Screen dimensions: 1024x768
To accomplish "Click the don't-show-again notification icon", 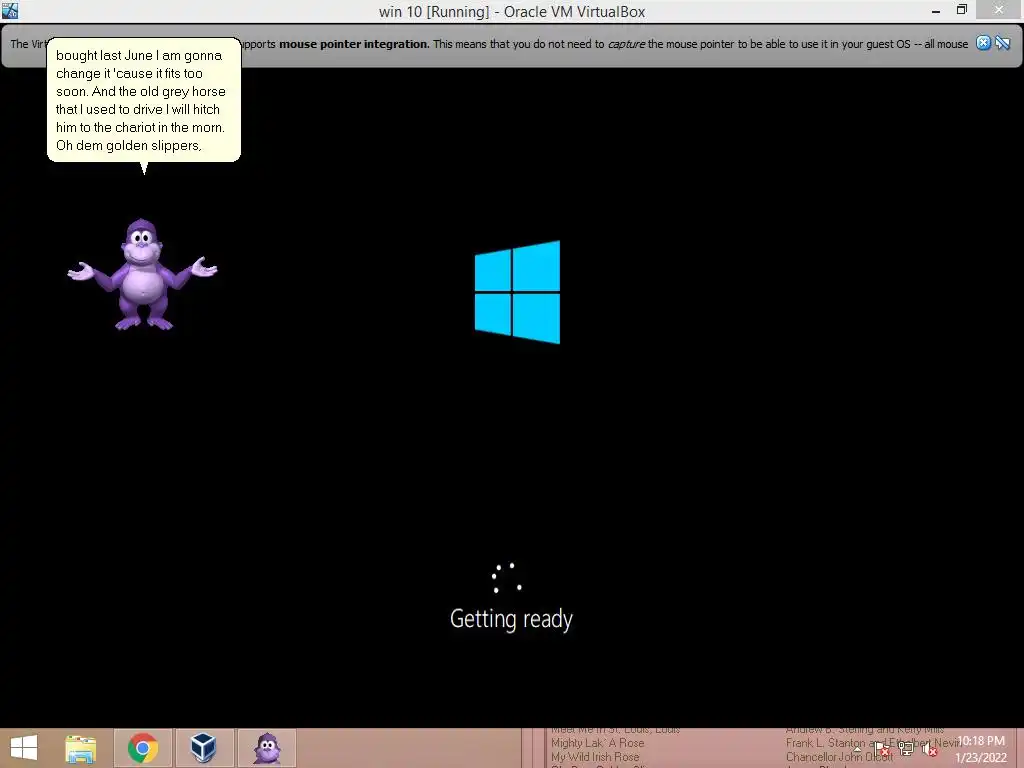I will 1003,43.
